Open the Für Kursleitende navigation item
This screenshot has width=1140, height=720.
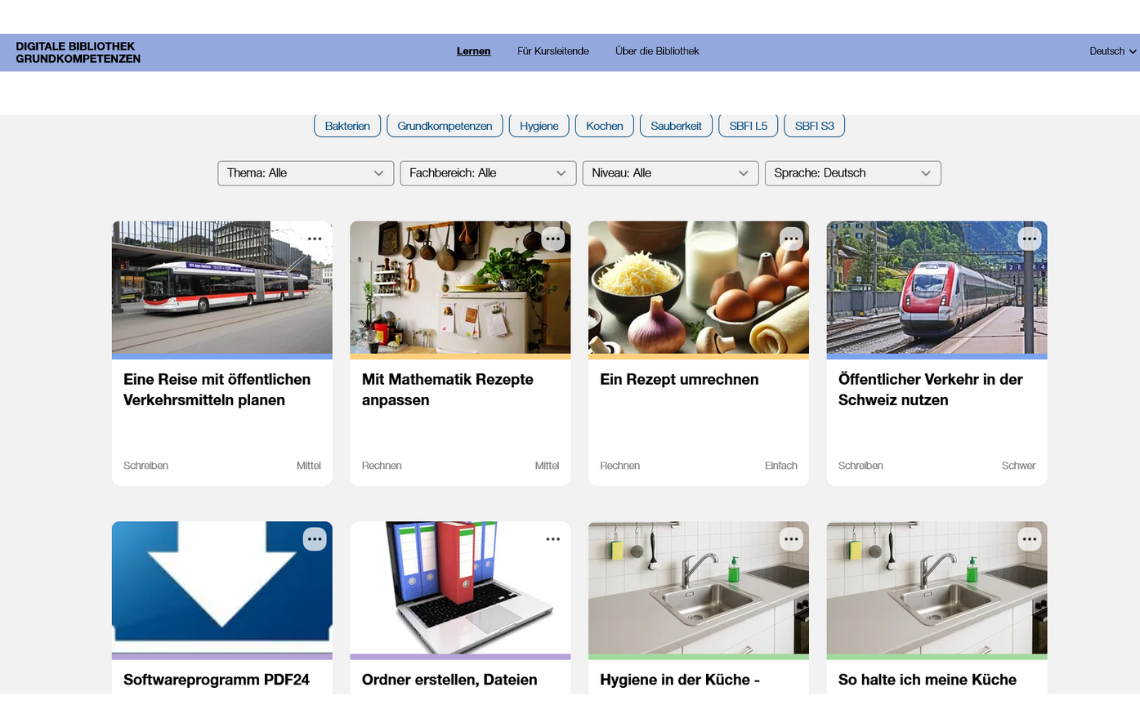pos(553,51)
